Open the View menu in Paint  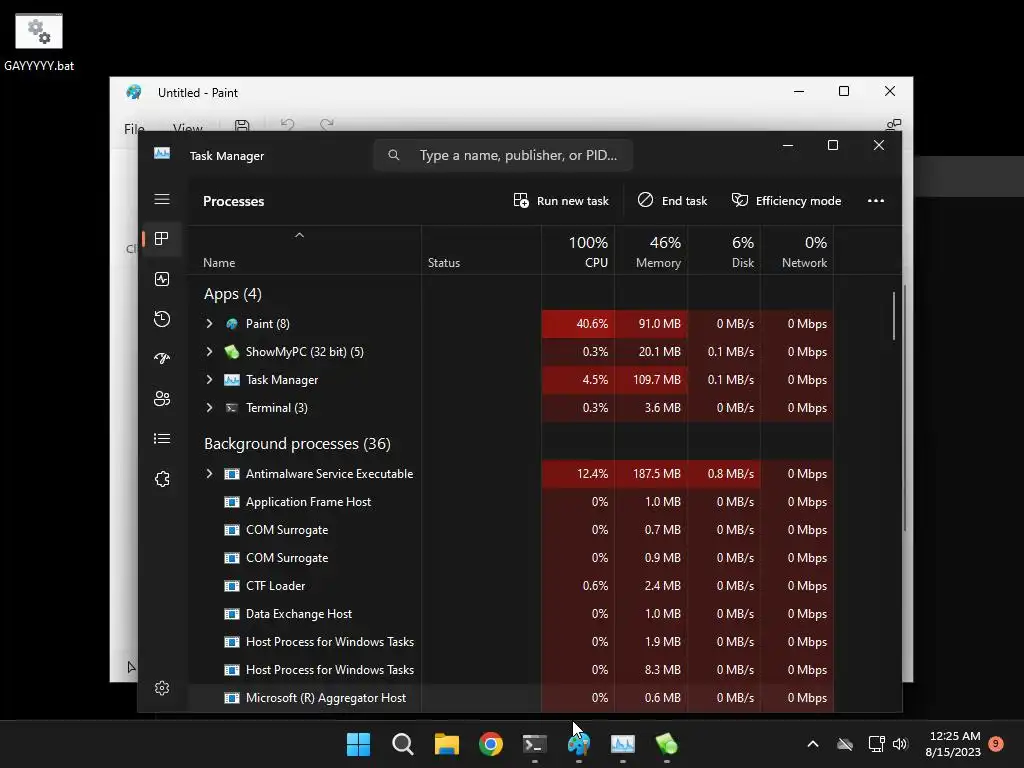187,129
